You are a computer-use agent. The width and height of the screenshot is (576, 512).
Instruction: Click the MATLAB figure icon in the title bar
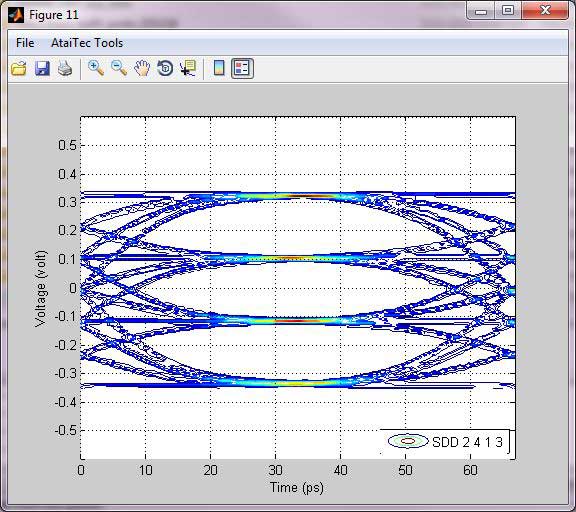(x=16, y=15)
